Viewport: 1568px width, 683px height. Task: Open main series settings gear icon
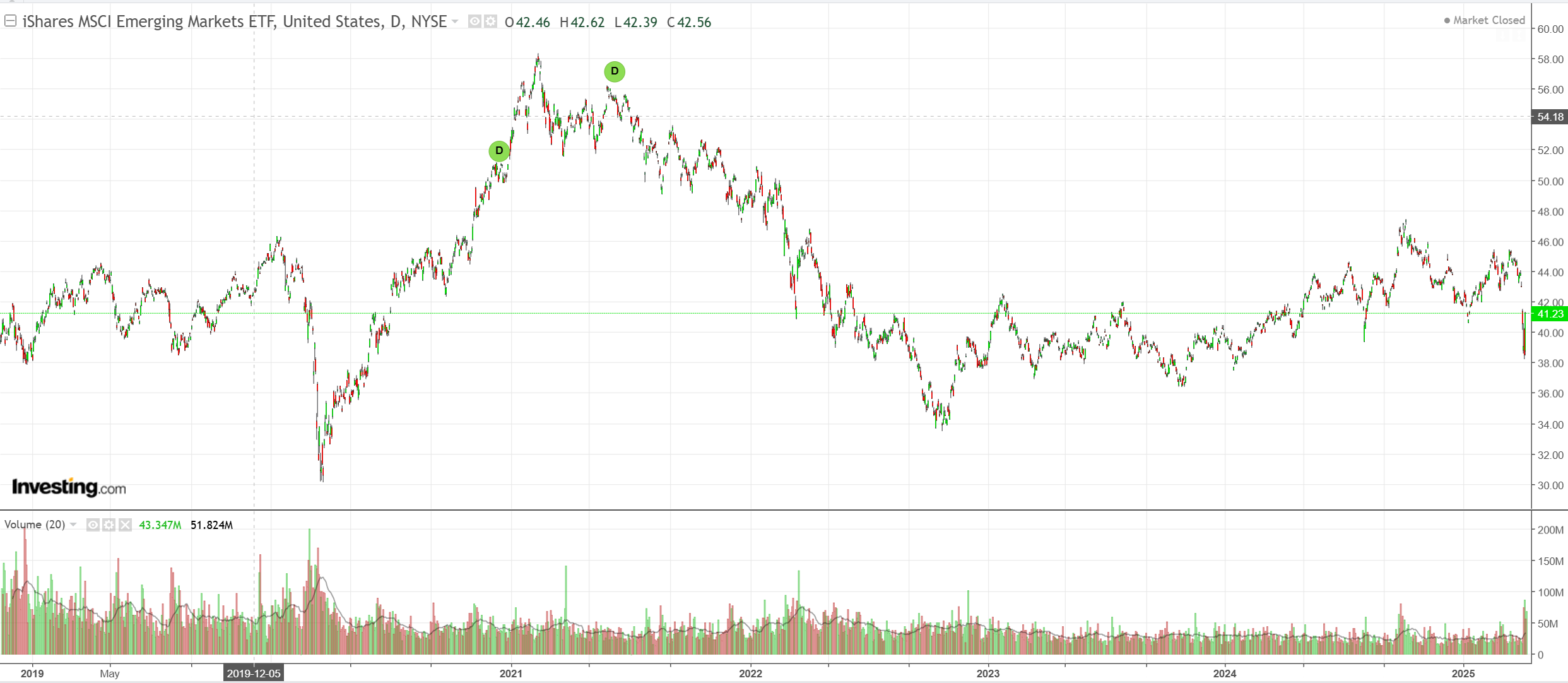(x=490, y=22)
